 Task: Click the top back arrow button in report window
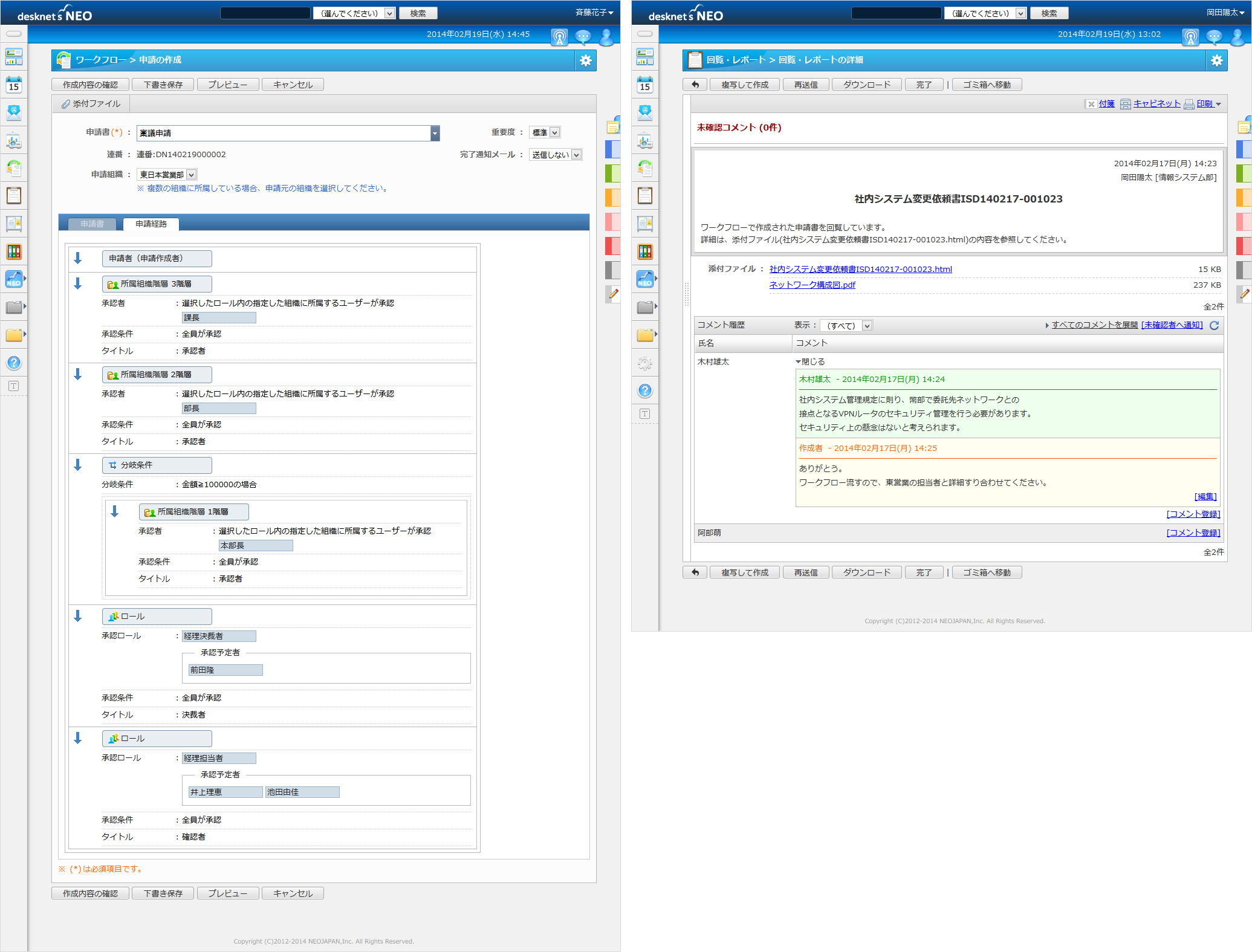pyautogui.click(x=695, y=85)
